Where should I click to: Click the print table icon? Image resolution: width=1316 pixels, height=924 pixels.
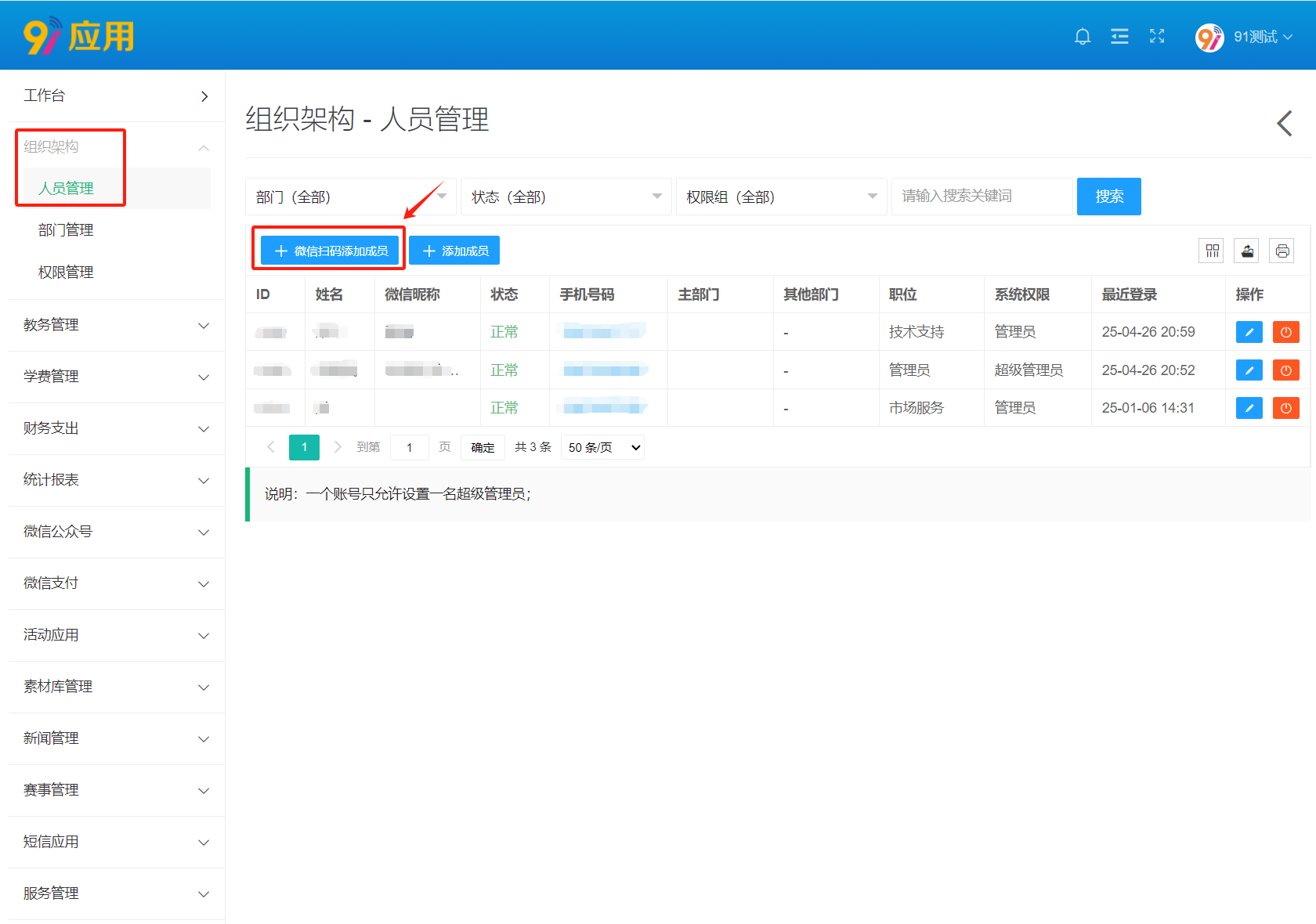(x=1282, y=251)
